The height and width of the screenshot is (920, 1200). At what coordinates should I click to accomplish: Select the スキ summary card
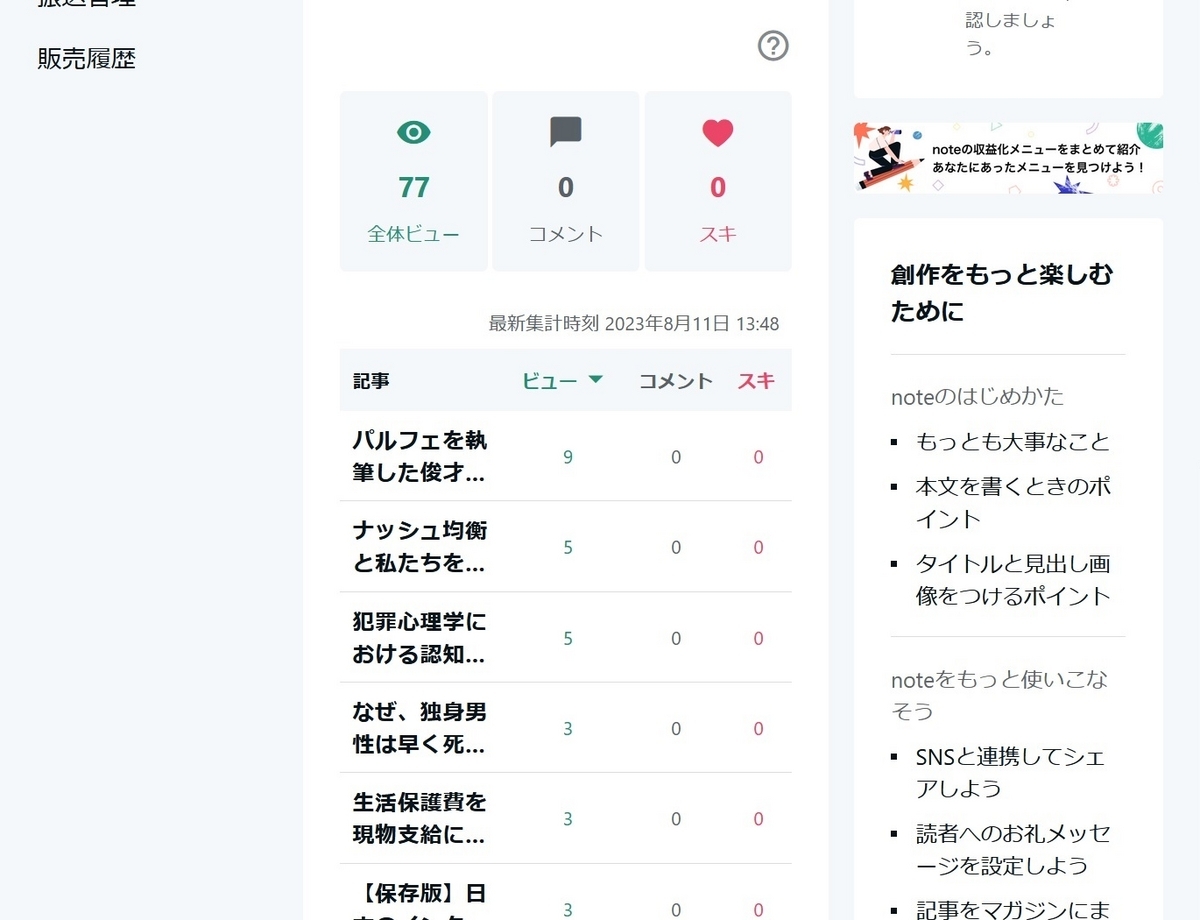pyautogui.click(x=718, y=181)
